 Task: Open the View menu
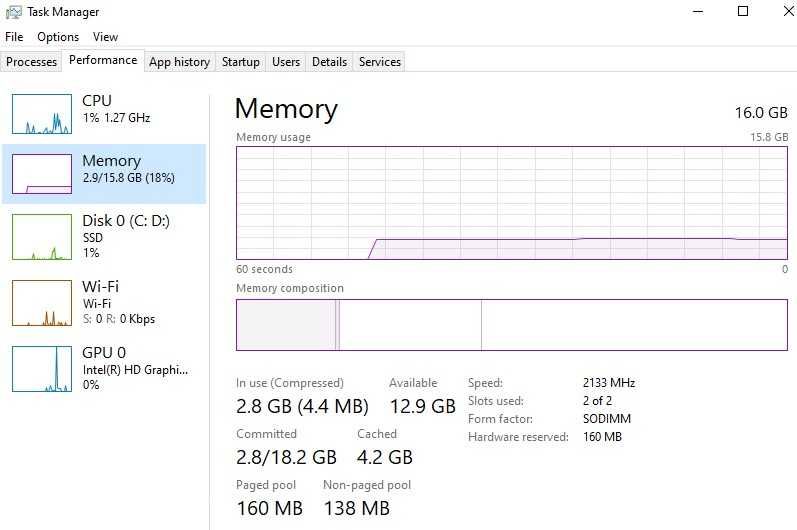click(x=105, y=37)
